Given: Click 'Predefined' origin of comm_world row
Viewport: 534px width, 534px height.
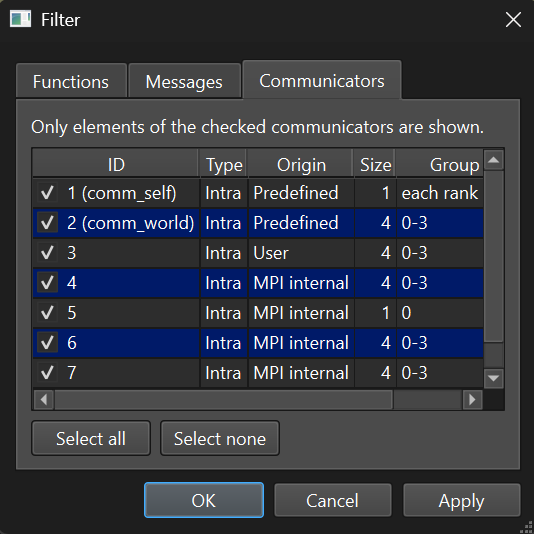Looking at the screenshot, I should (x=301, y=223).
